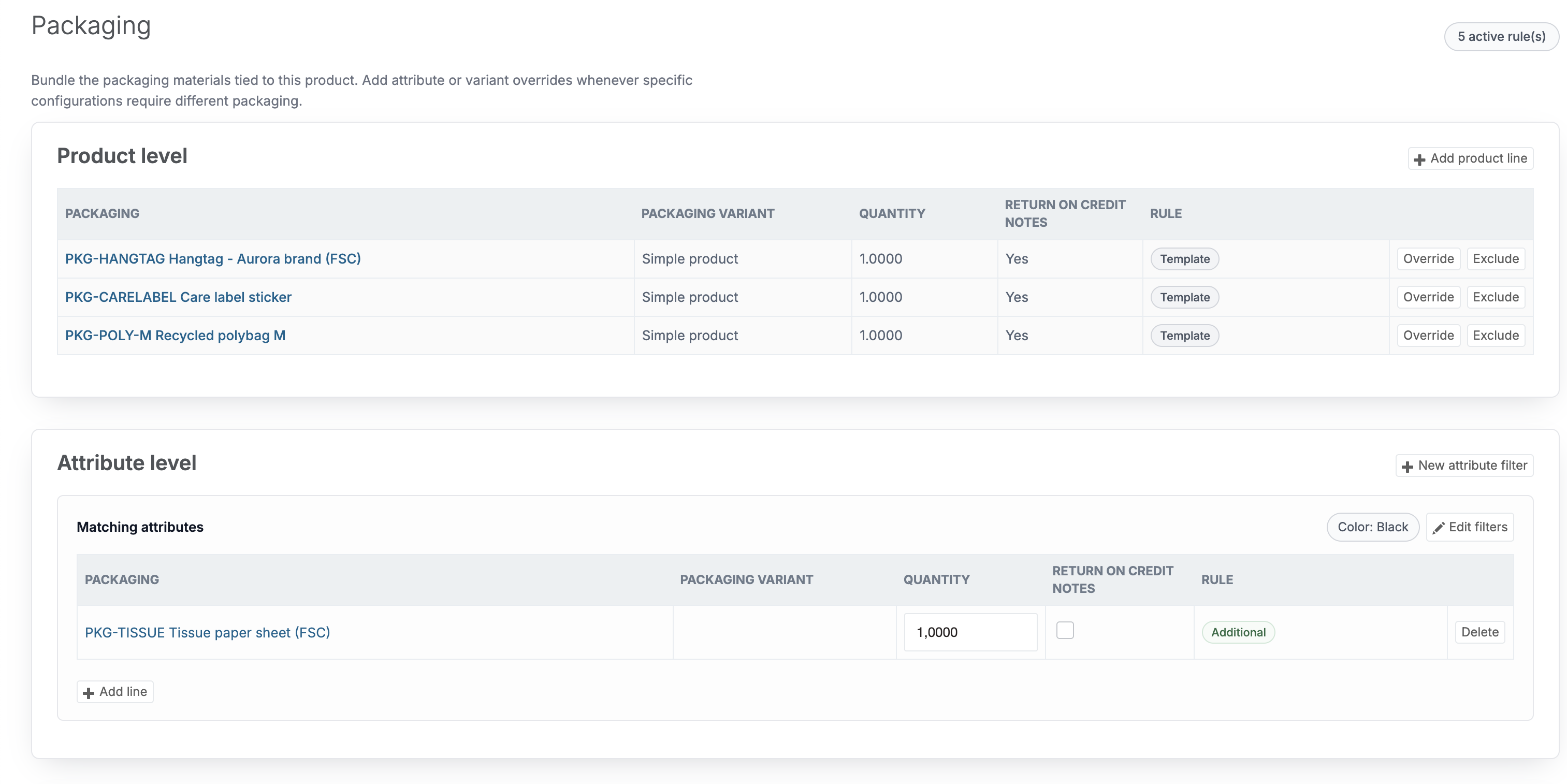Toggle Return on credit notes checkbox for PKG-TISSUE
The image size is (1567, 784).
1065,630
